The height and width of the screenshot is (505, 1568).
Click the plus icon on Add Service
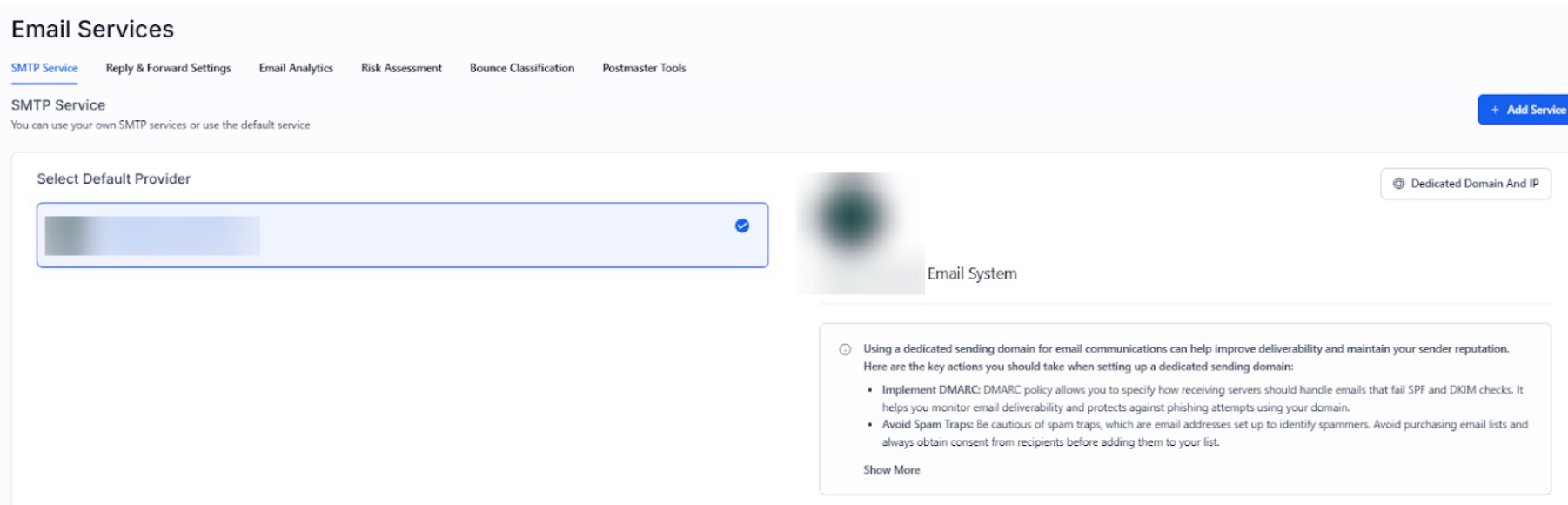coord(1495,110)
